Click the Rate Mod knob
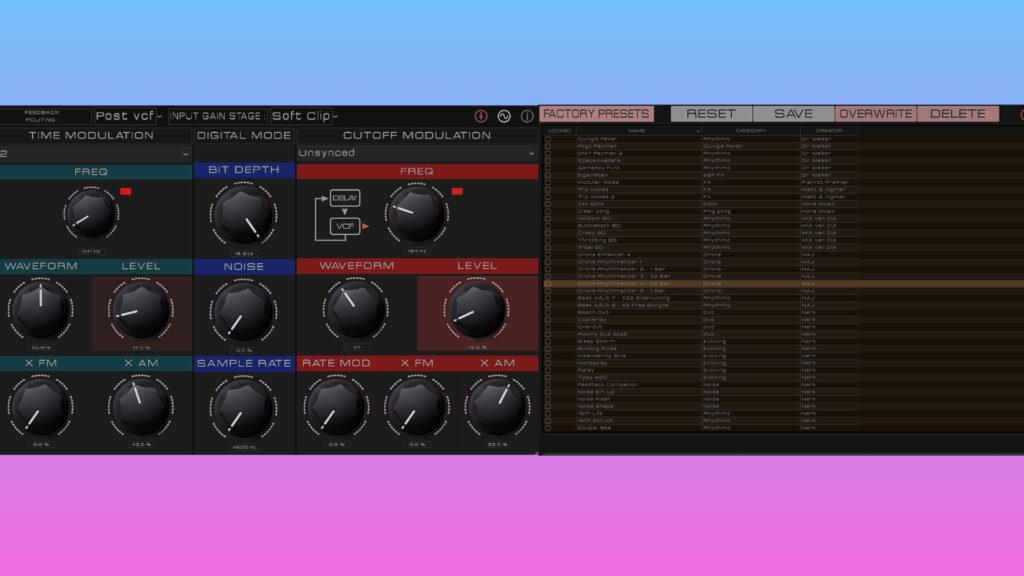Viewport: 1024px width, 576px height. click(335, 408)
